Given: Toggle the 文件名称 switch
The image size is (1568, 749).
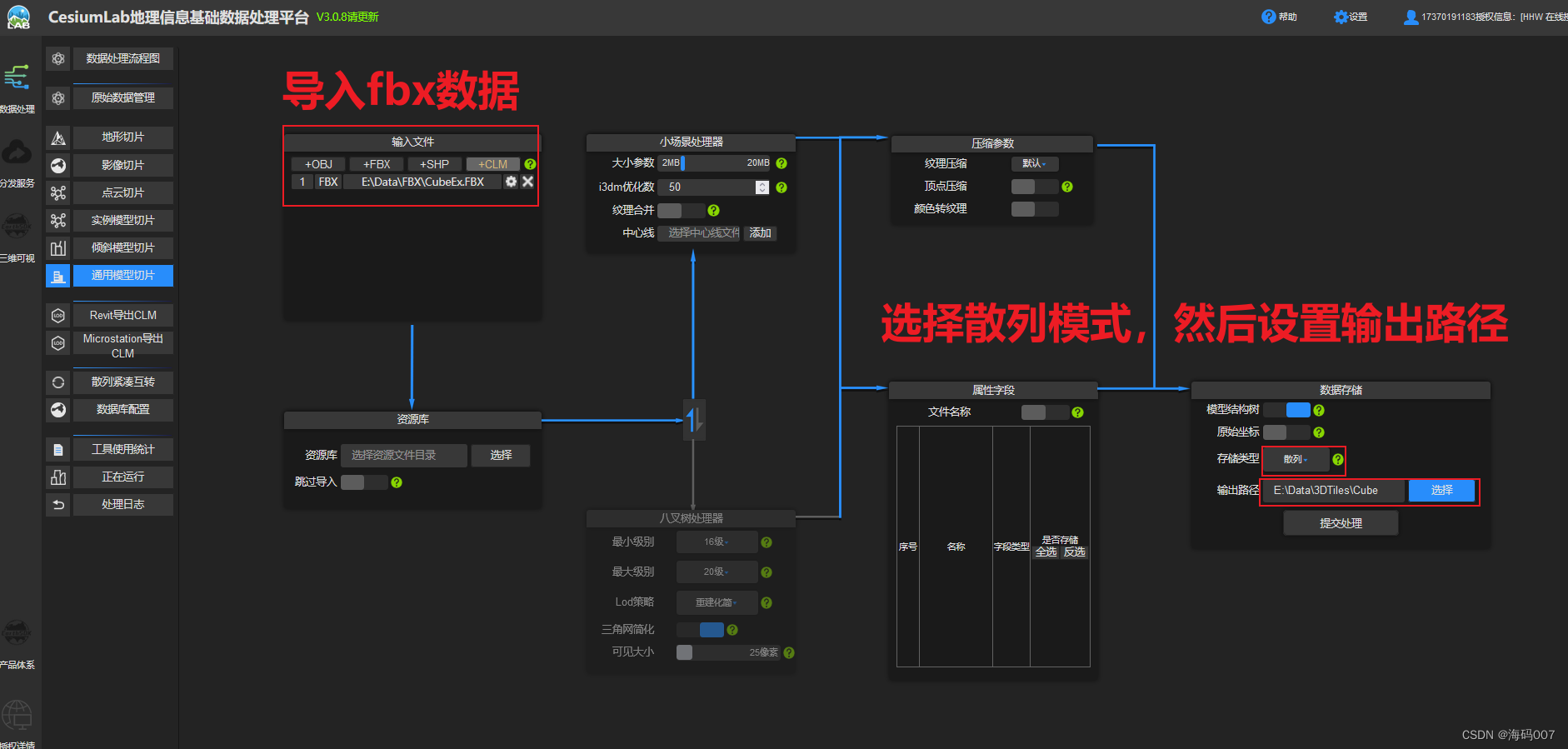Looking at the screenshot, I should 1045,412.
